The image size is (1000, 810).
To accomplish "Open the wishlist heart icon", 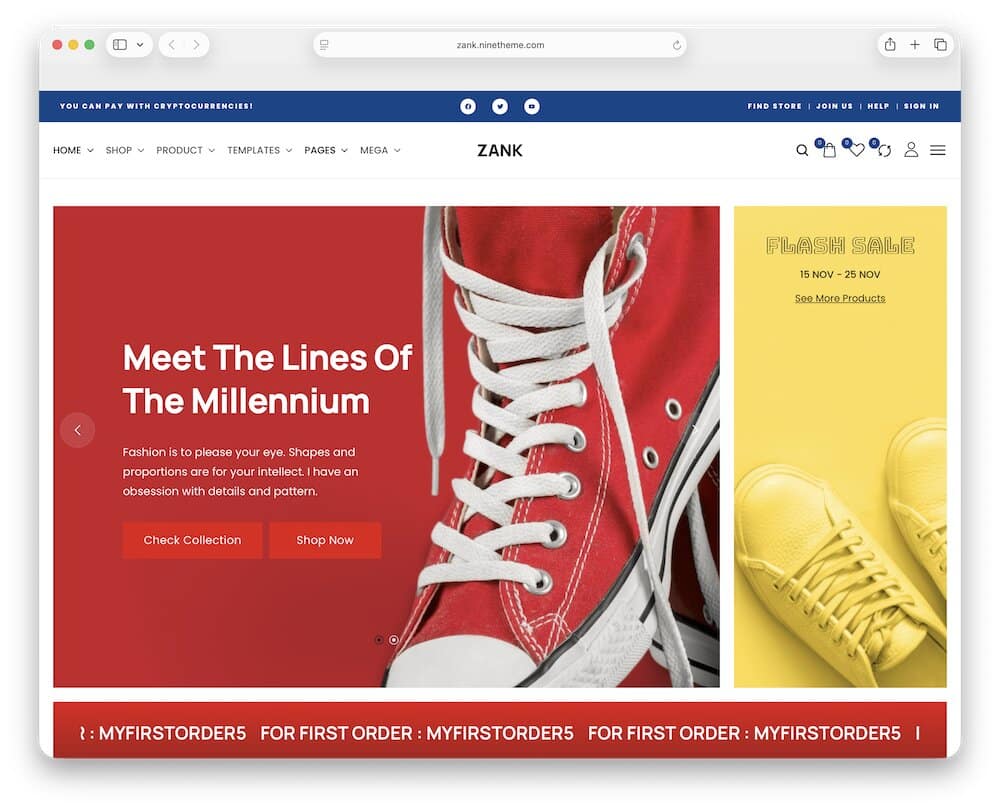I will pyautogui.click(x=857, y=151).
